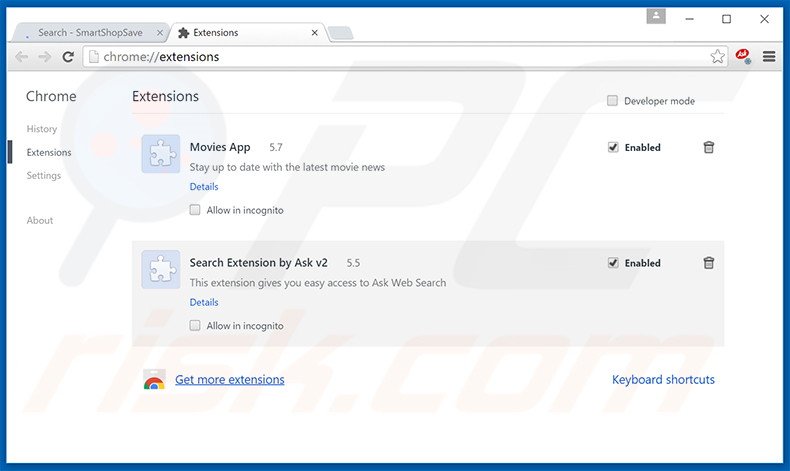Open Settings in the Chrome sidebar

coord(44,176)
